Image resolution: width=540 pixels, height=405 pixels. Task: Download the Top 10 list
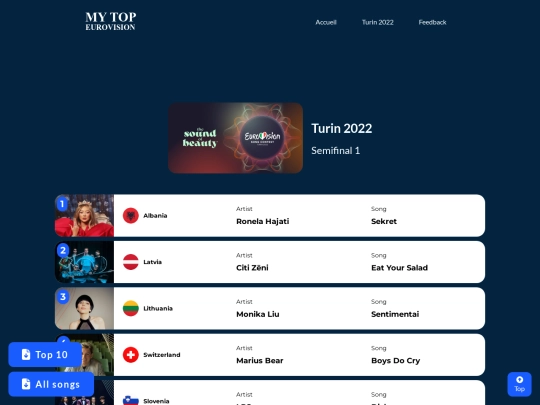click(45, 354)
